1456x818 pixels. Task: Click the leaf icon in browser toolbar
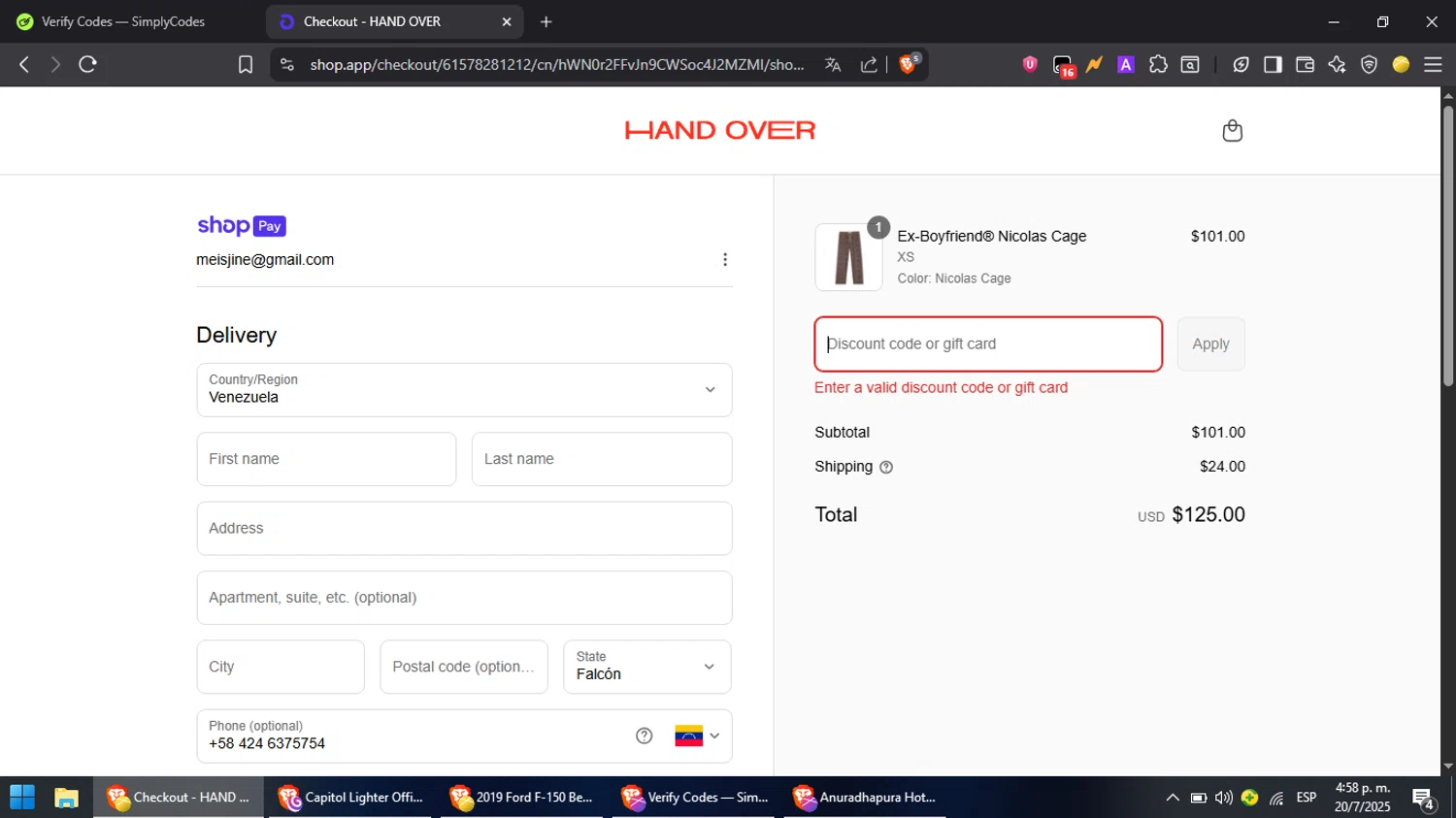tap(1241, 64)
